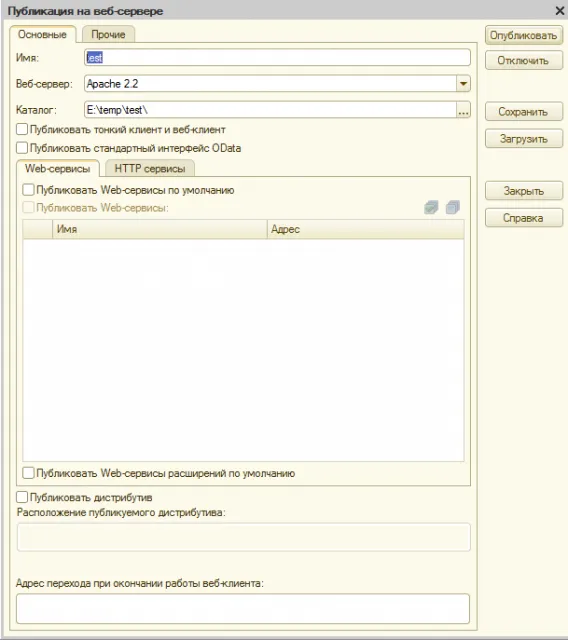
Task: Click the catalog path field E:\temp\test\
Action: pyautogui.click(x=271, y=110)
